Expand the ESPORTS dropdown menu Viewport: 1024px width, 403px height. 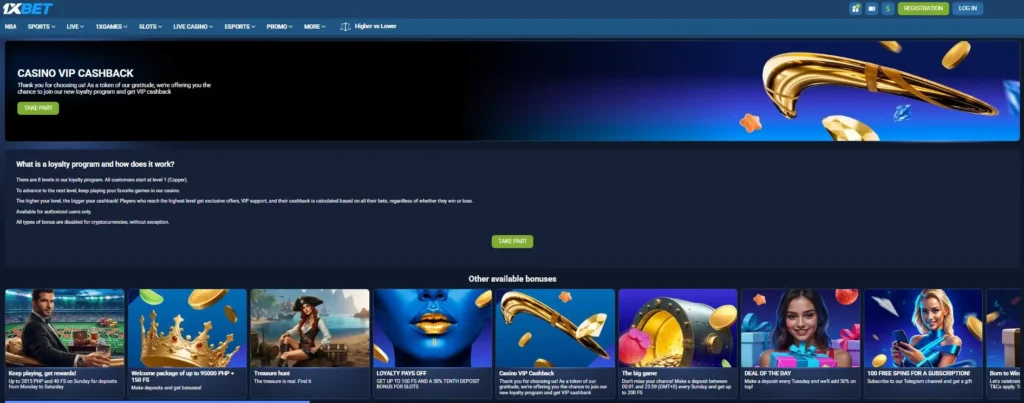pos(240,27)
